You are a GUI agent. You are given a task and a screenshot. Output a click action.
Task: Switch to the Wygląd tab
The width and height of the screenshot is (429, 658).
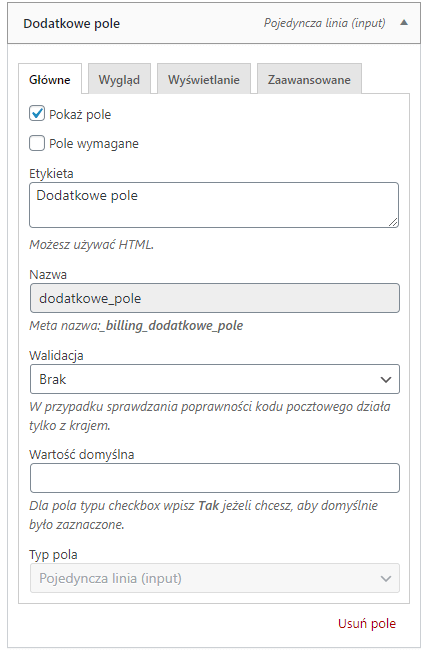(x=119, y=79)
